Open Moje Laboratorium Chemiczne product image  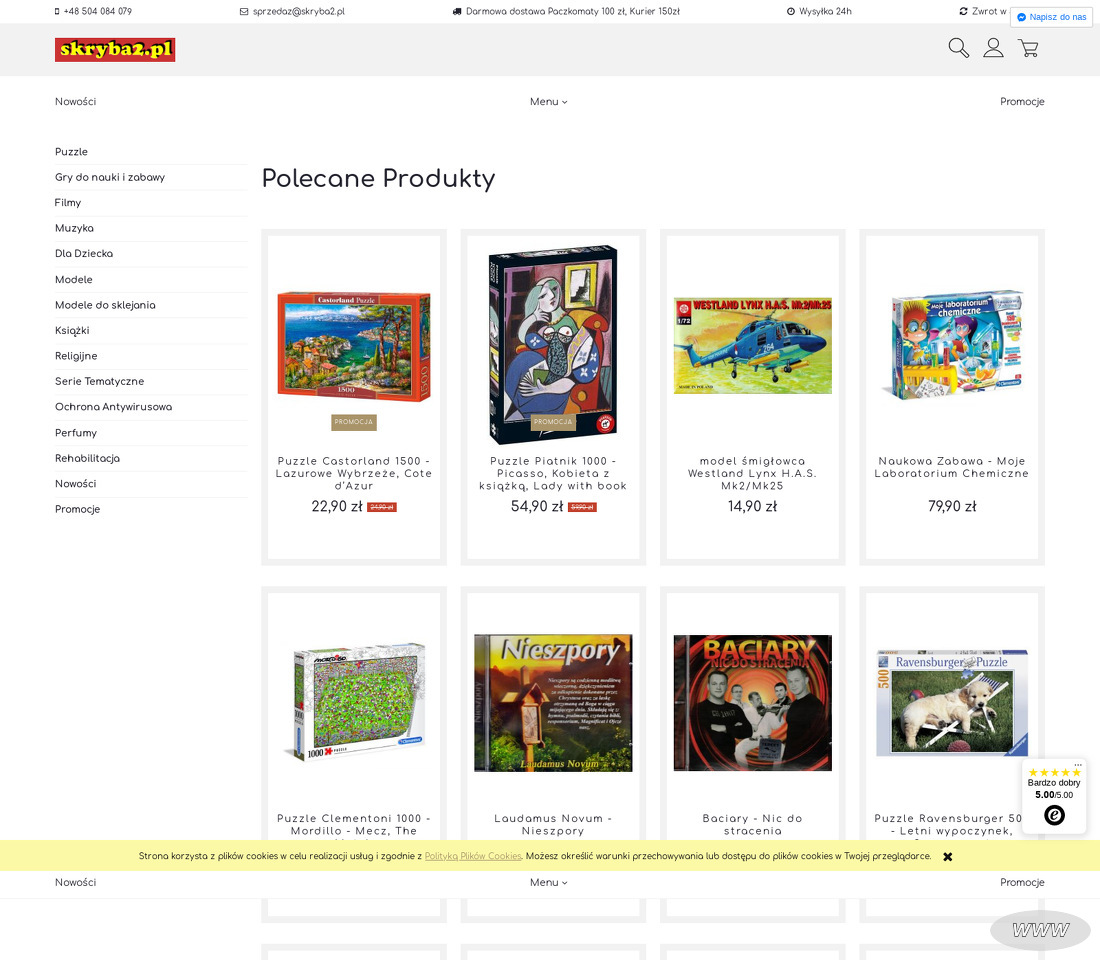(952, 345)
